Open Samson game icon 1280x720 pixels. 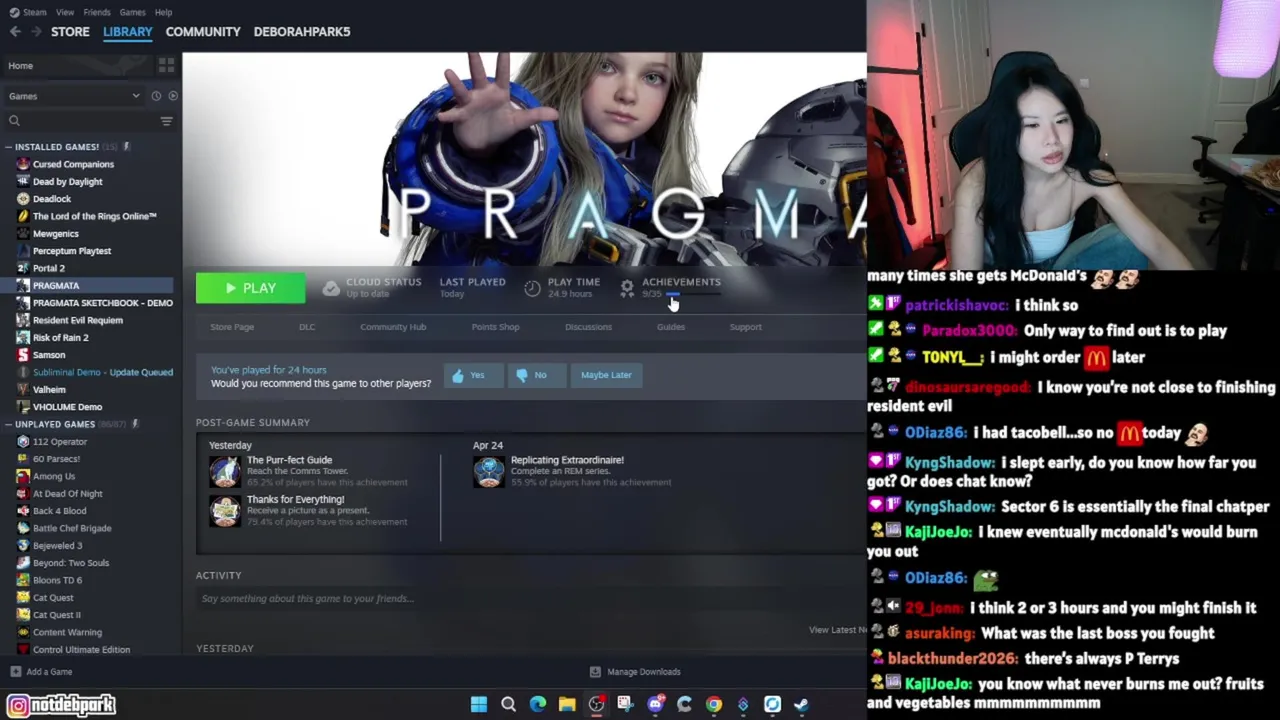pyautogui.click(x=22, y=355)
